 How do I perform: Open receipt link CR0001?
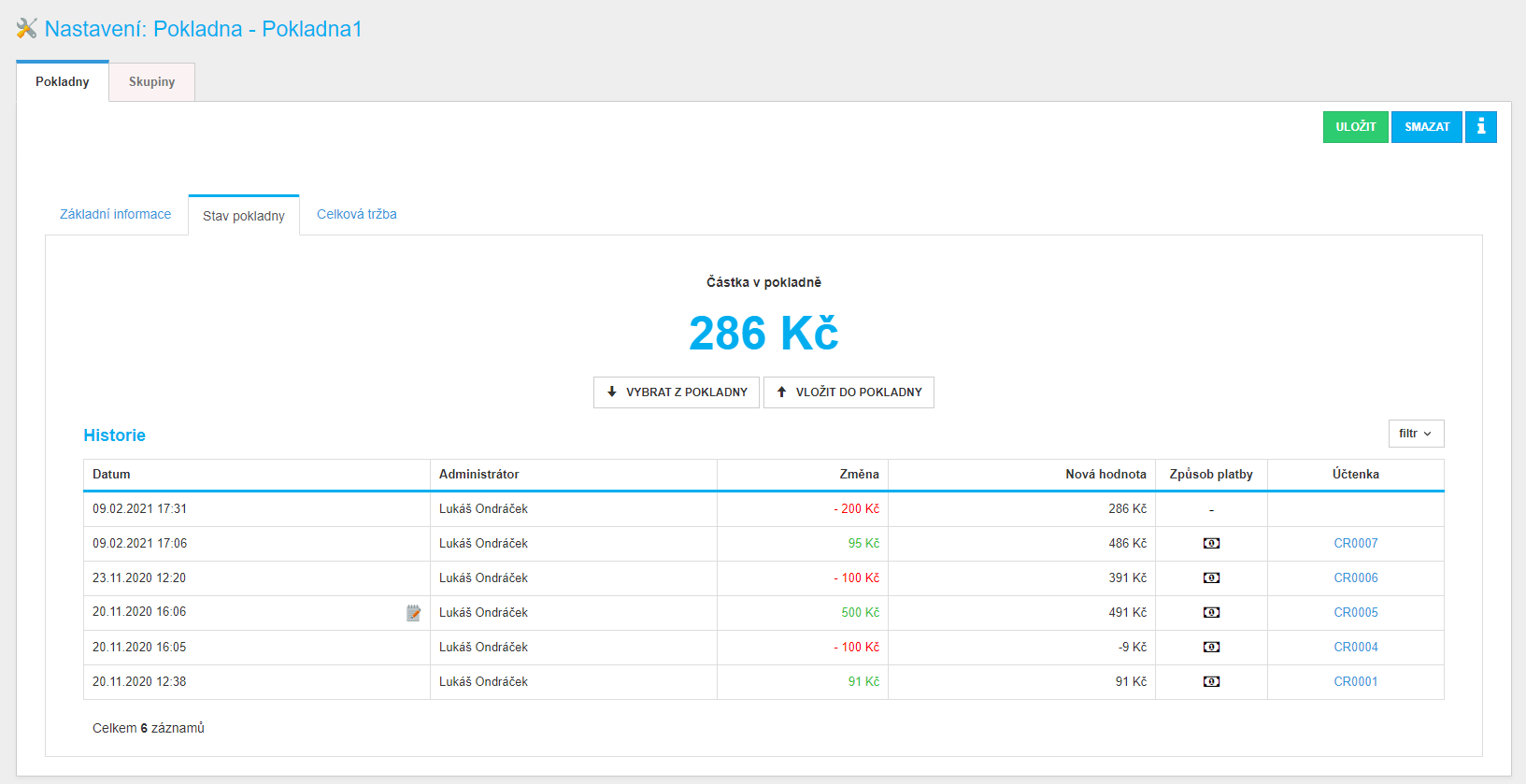1356,682
